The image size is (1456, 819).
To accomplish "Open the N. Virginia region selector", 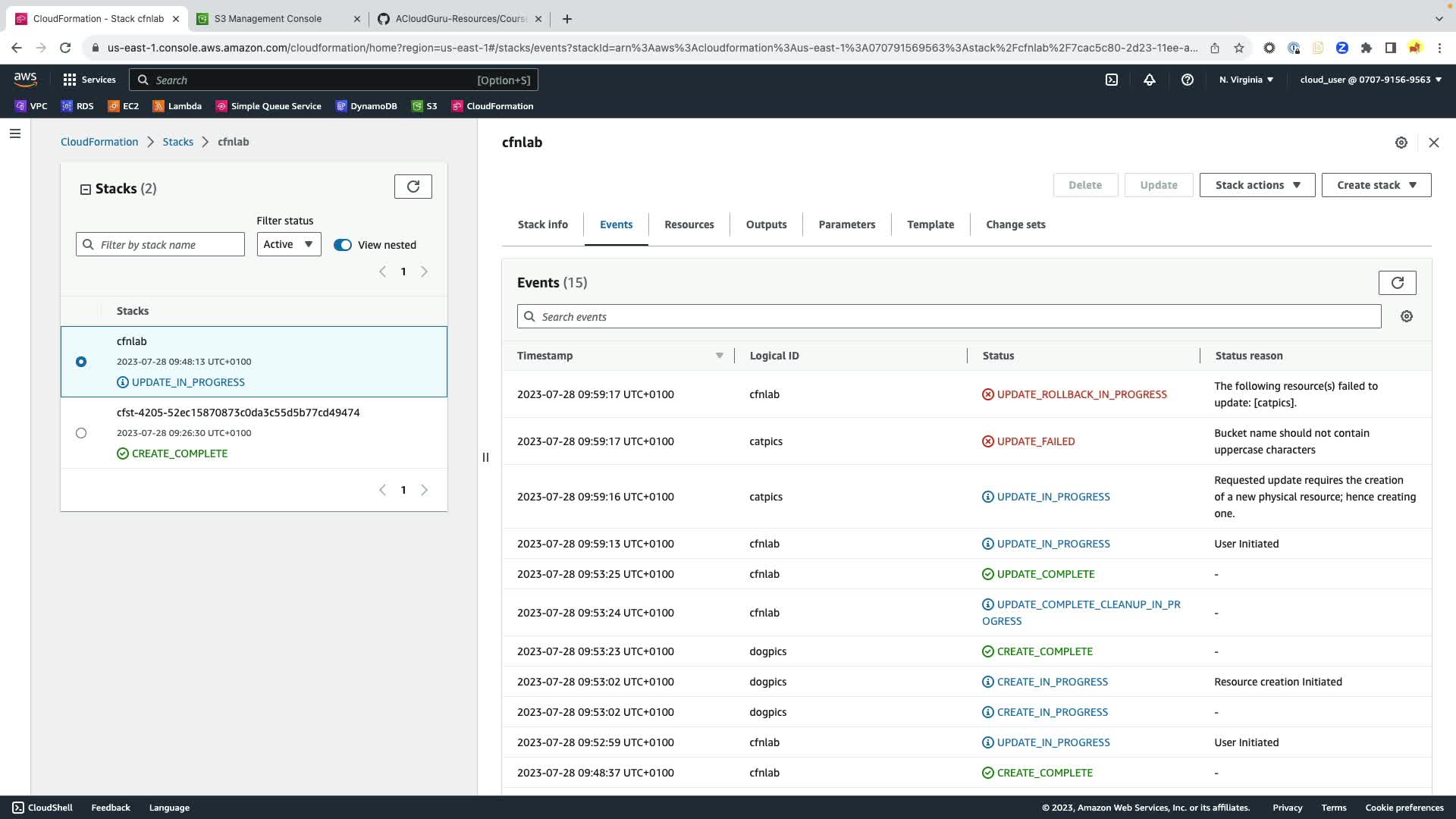I will [1246, 80].
